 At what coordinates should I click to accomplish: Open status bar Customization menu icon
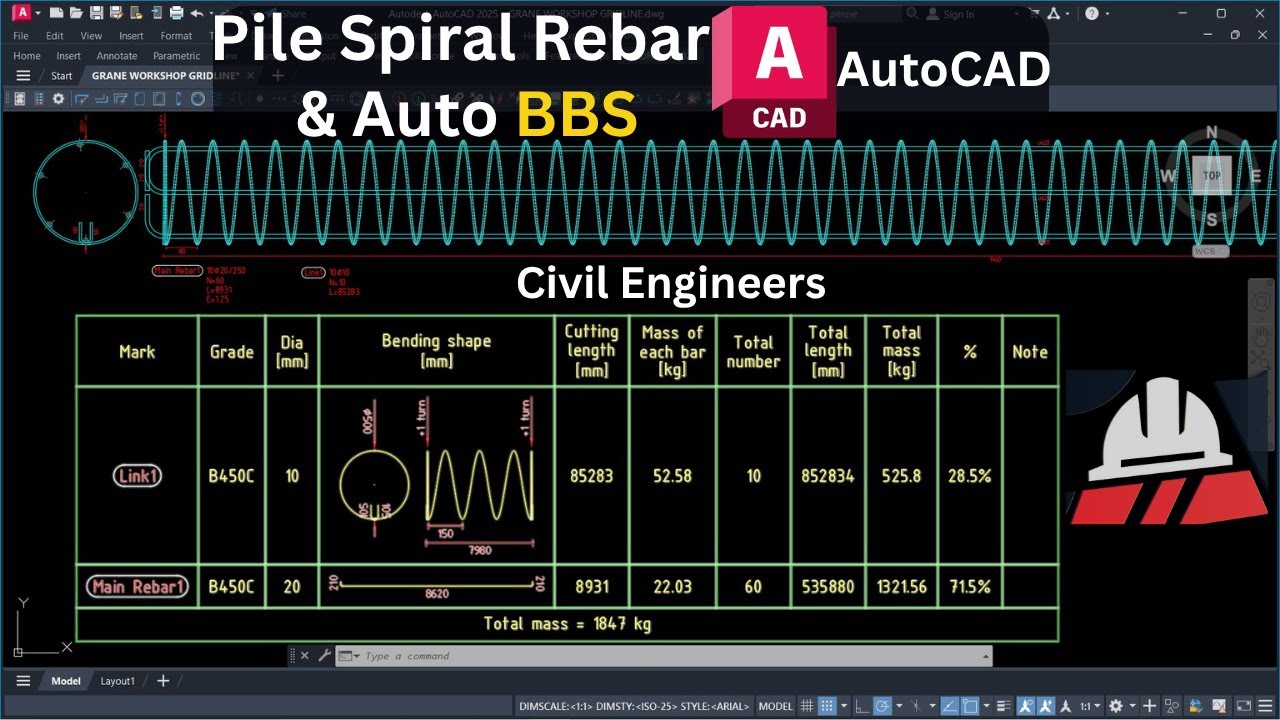coord(1265,706)
